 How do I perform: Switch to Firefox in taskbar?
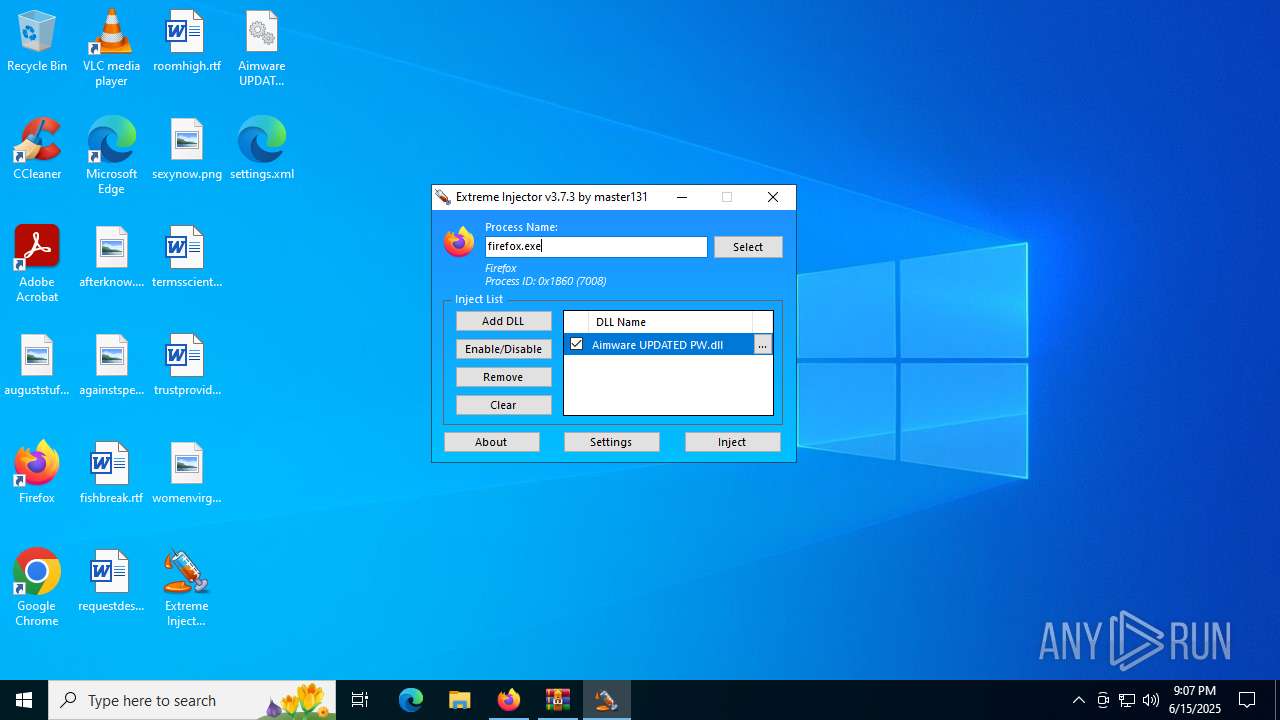coord(509,700)
